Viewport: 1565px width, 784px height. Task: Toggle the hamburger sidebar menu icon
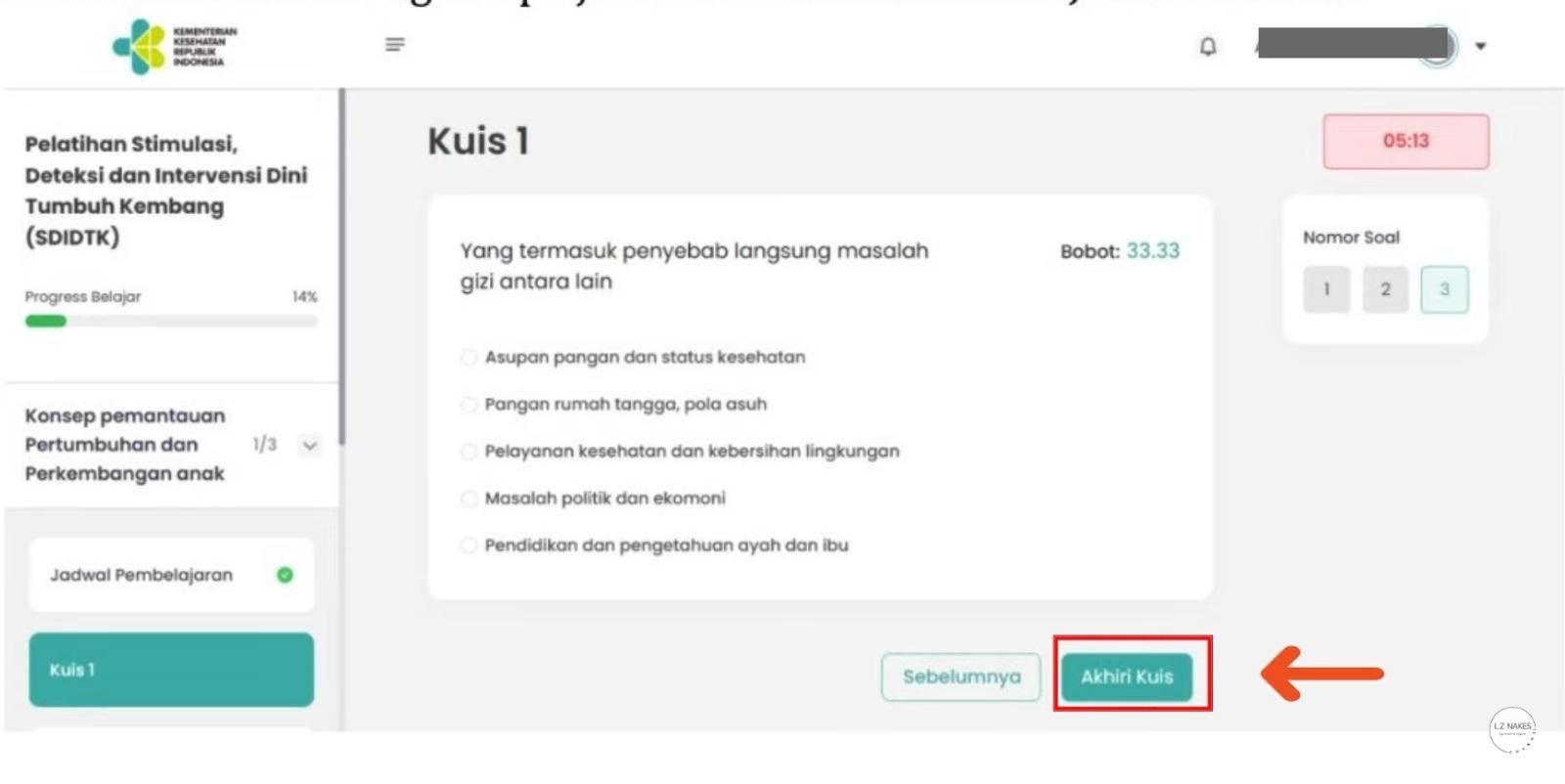pyautogui.click(x=395, y=45)
